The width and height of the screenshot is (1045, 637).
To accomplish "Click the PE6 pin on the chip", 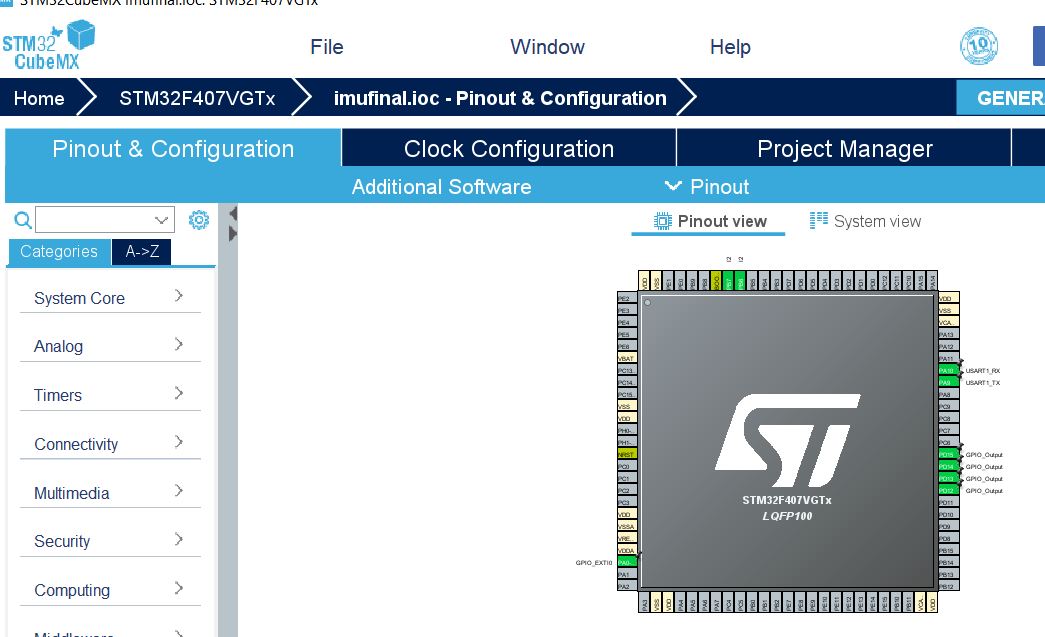I will (x=627, y=346).
